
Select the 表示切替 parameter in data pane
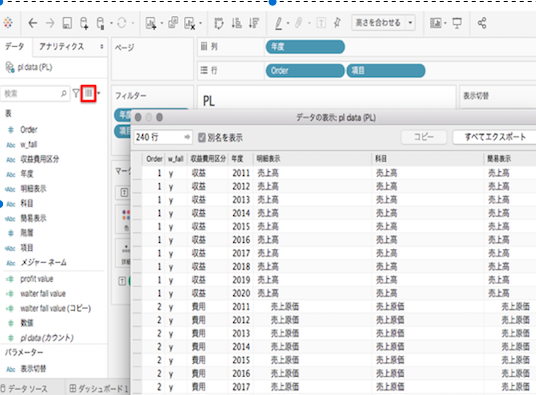(33, 369)
